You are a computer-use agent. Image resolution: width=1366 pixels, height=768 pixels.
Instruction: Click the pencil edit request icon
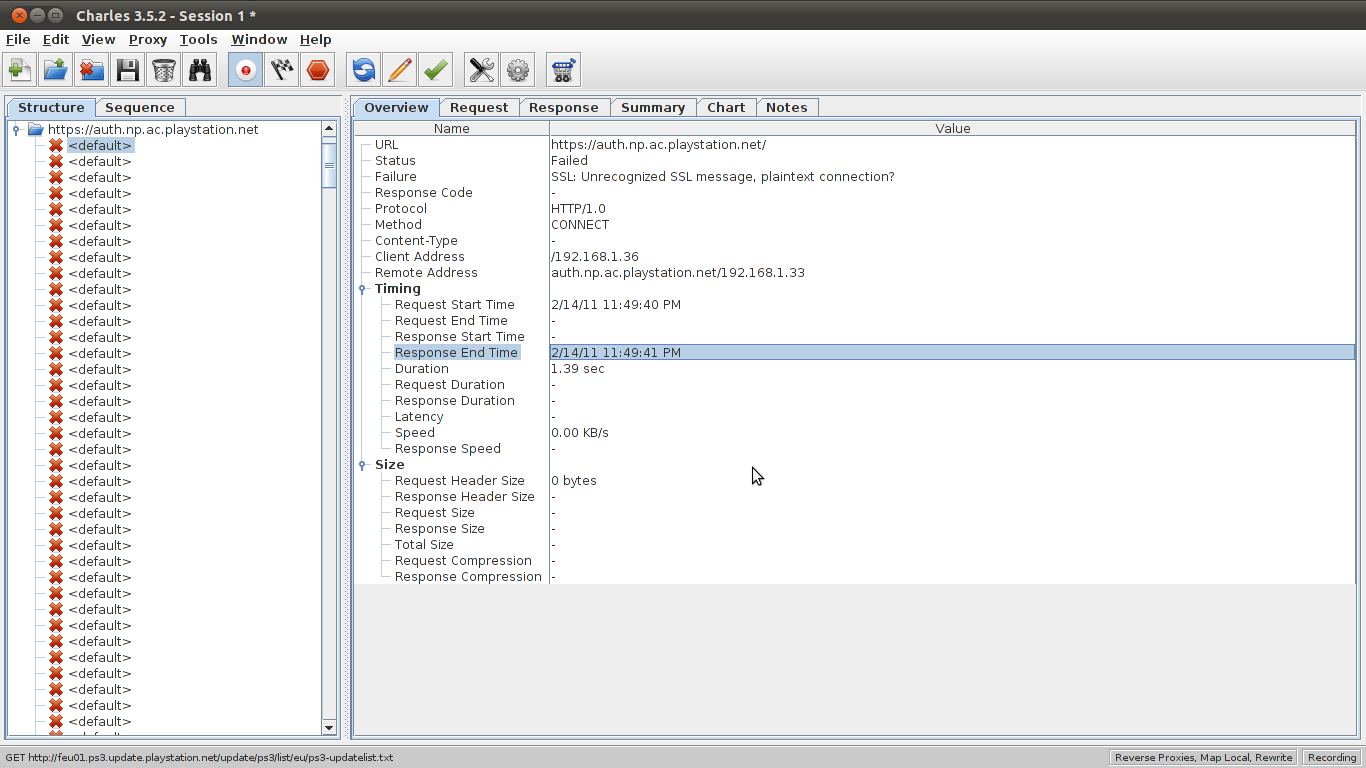tap(399, 70)
